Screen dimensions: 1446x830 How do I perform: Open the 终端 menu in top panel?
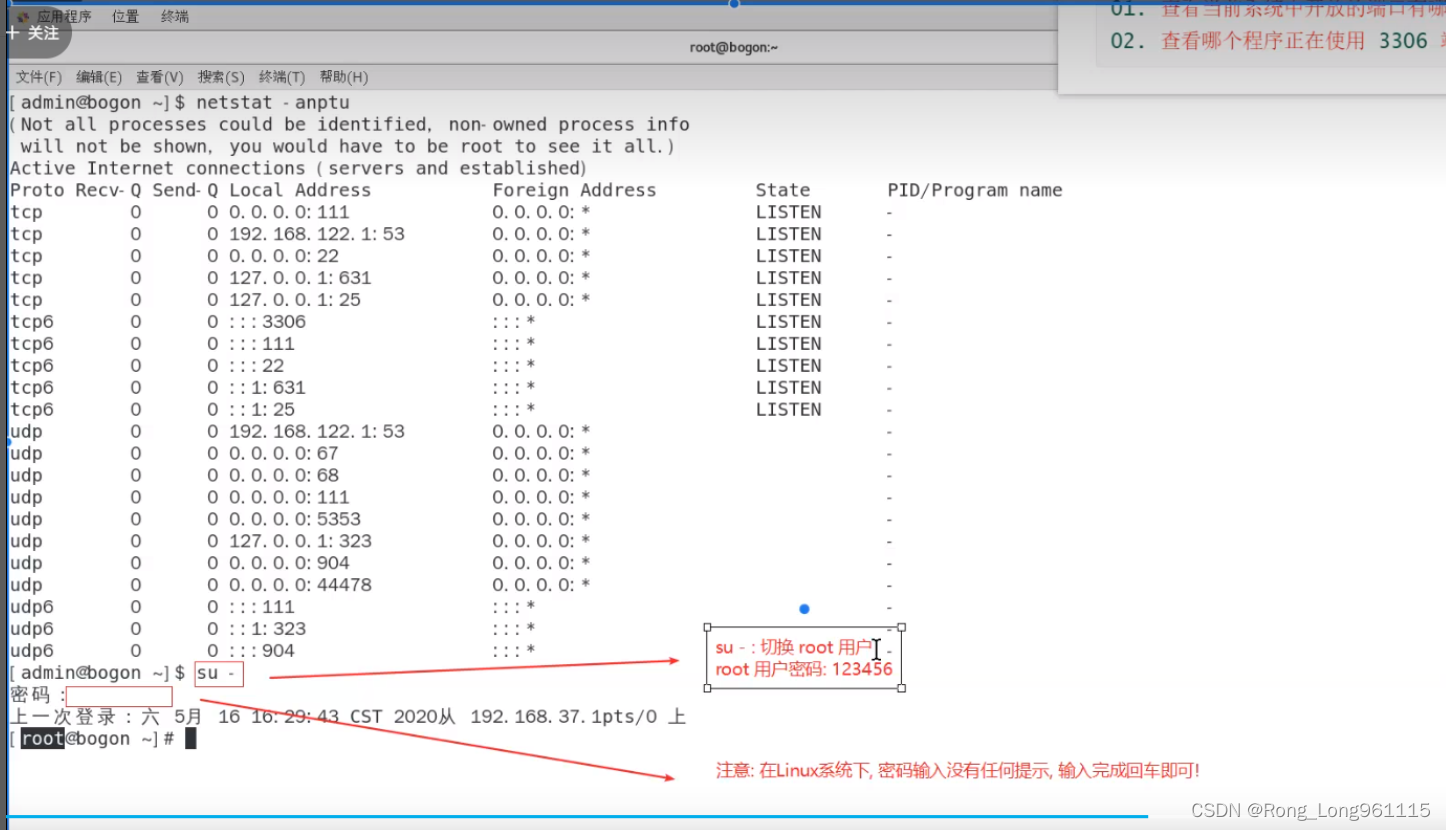(x=175, y=16)
